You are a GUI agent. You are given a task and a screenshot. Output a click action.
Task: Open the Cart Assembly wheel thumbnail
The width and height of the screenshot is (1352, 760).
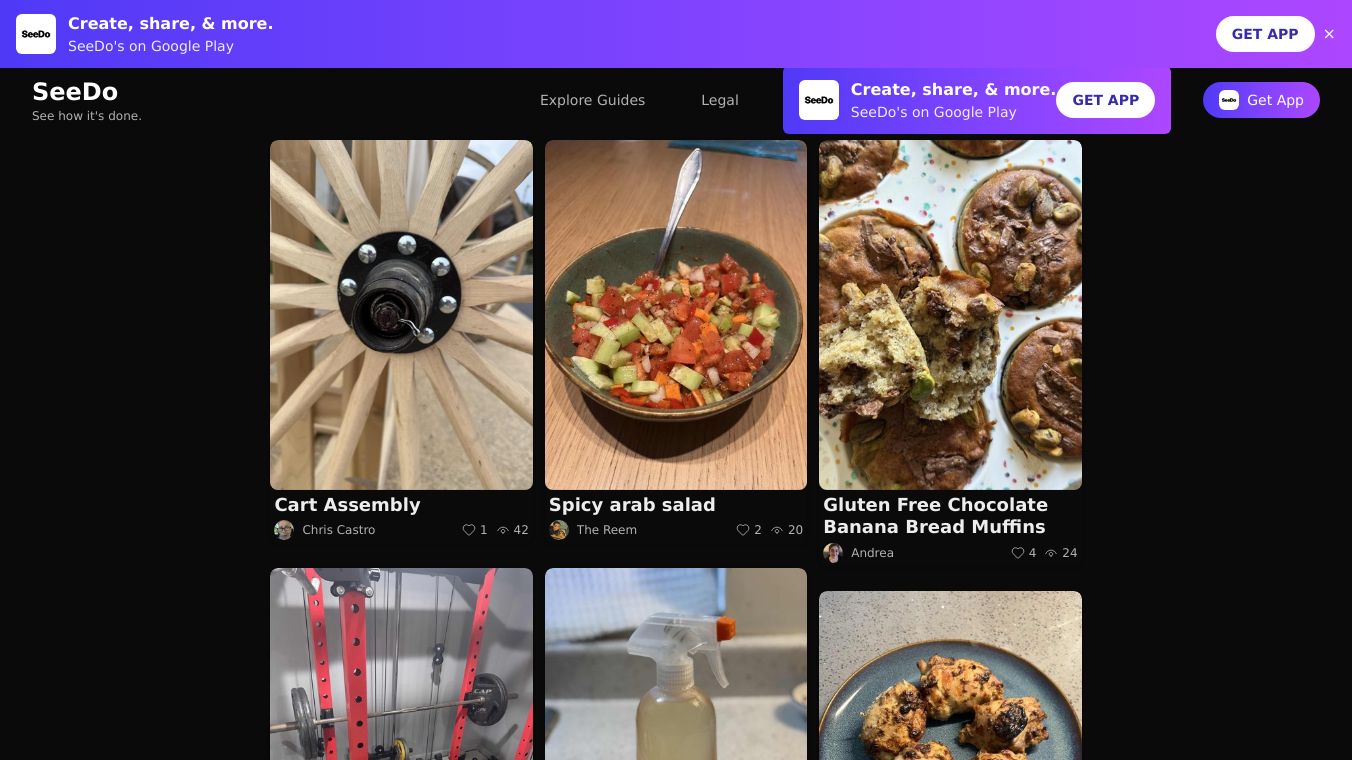point(401,315)
